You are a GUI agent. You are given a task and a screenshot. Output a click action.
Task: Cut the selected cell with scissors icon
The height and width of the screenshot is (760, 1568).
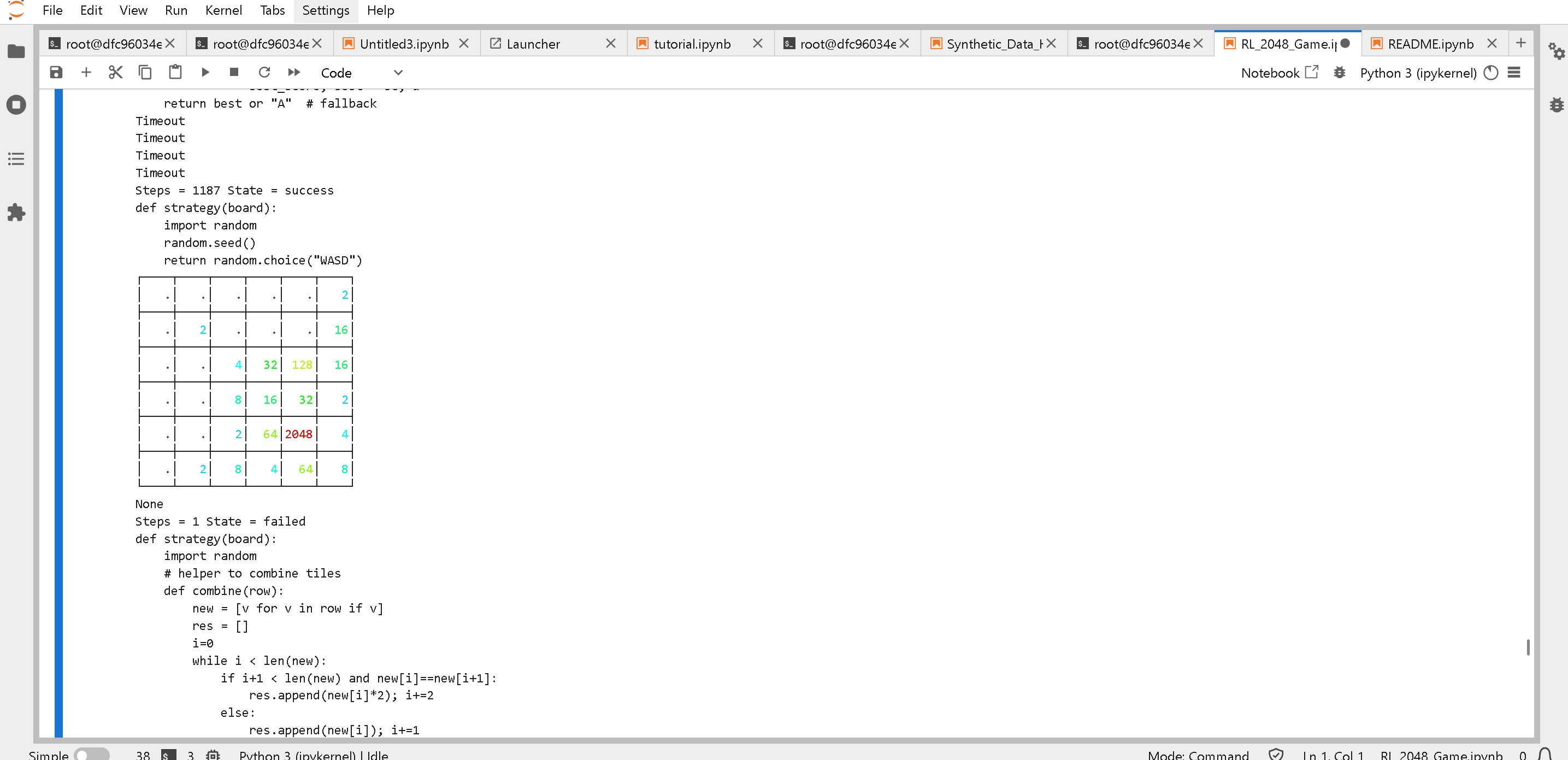(x=115, y=73)
